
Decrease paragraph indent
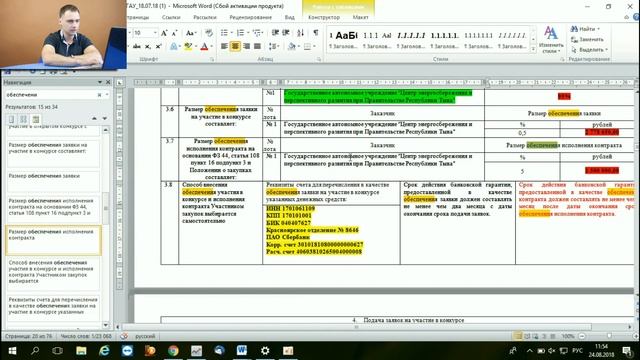(x=275, y=33)
